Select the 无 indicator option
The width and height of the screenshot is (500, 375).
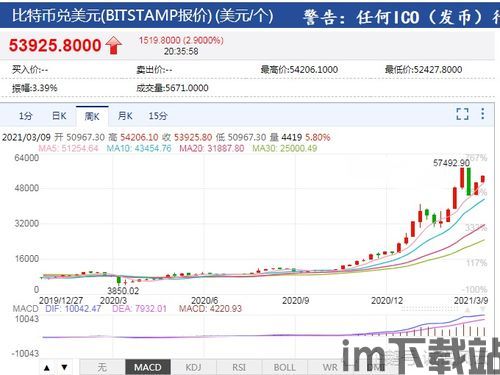pos(102,367)
